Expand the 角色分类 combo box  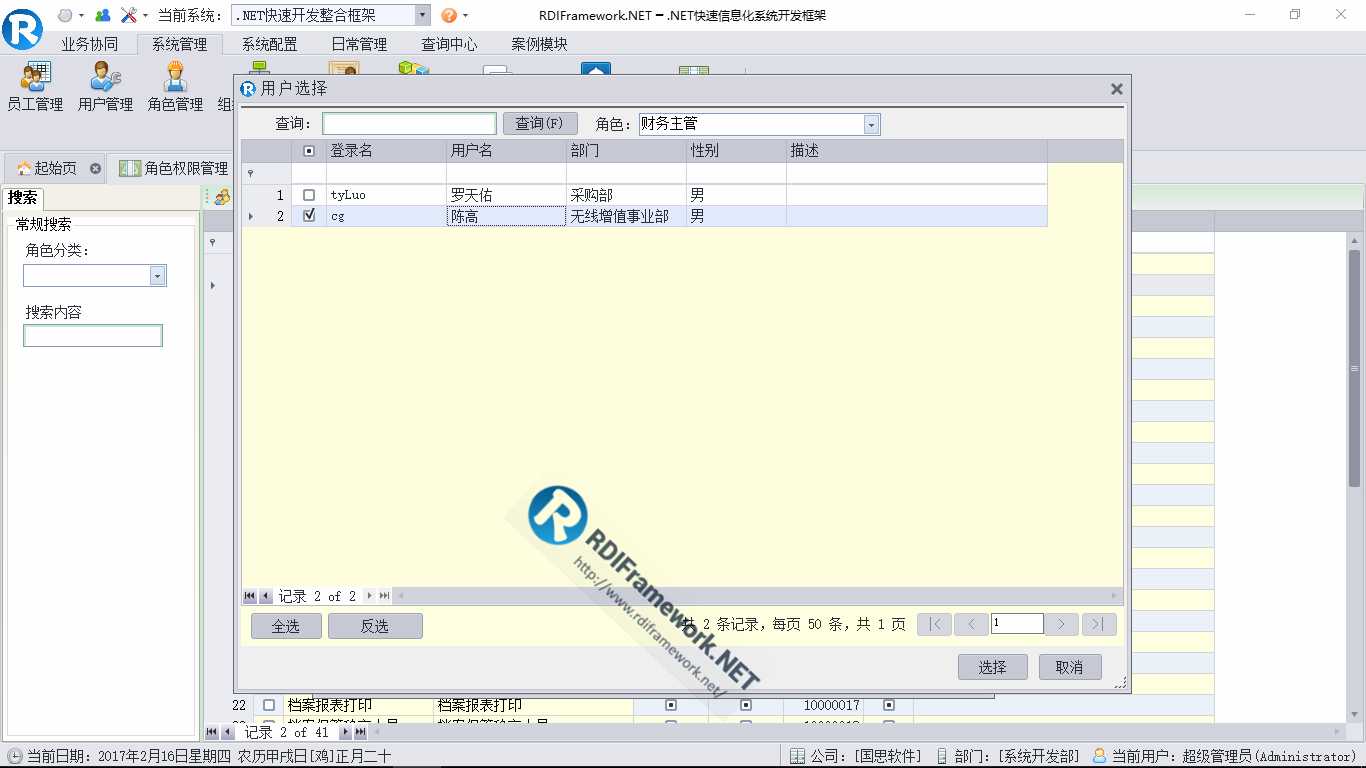tap(157, 275)
